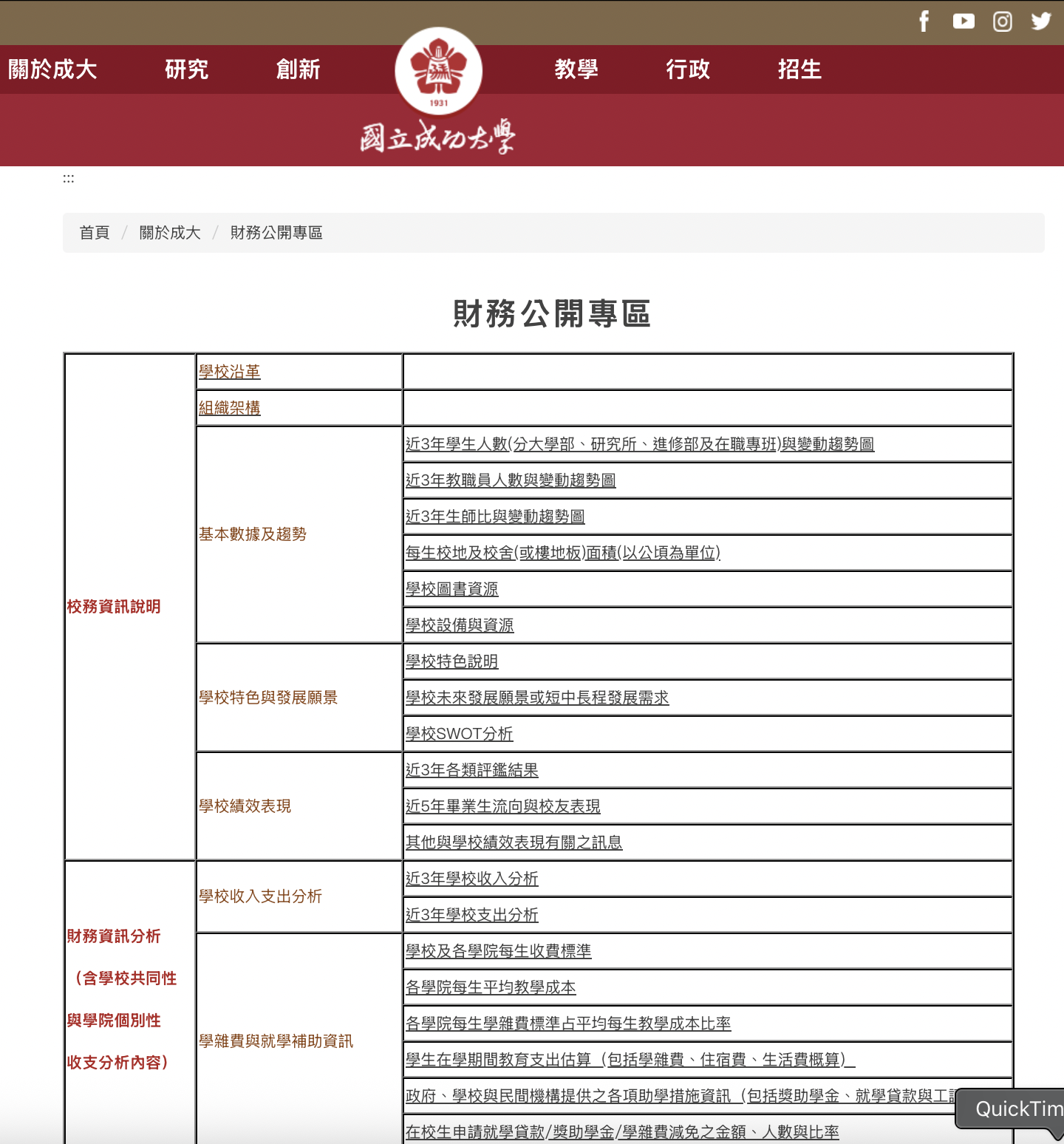Open the 教學 navigation menu
Image resolution: width=1064 pixels, height=1144 pixels.
coord(576,69)
